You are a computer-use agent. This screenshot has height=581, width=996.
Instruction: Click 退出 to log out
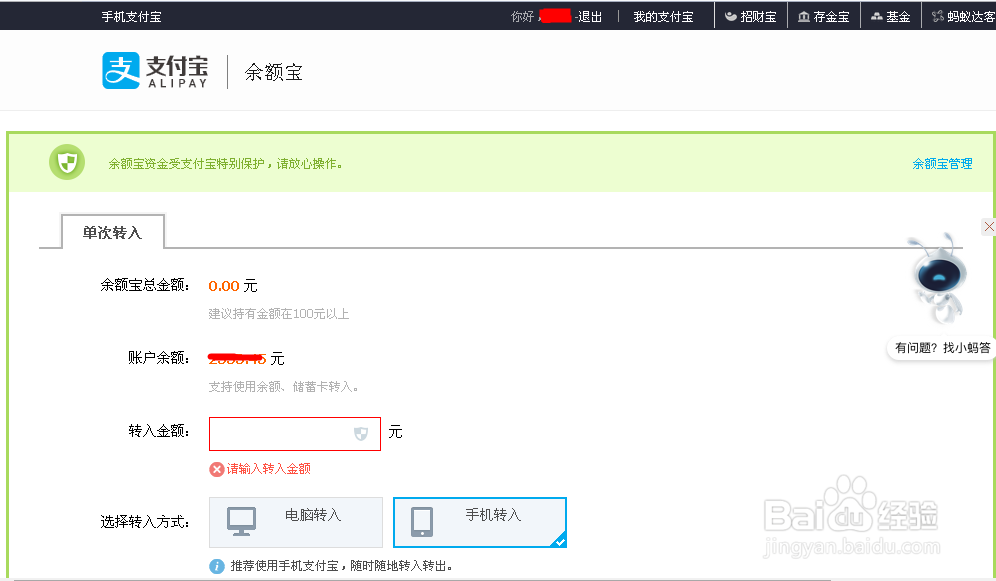(587, 15)
